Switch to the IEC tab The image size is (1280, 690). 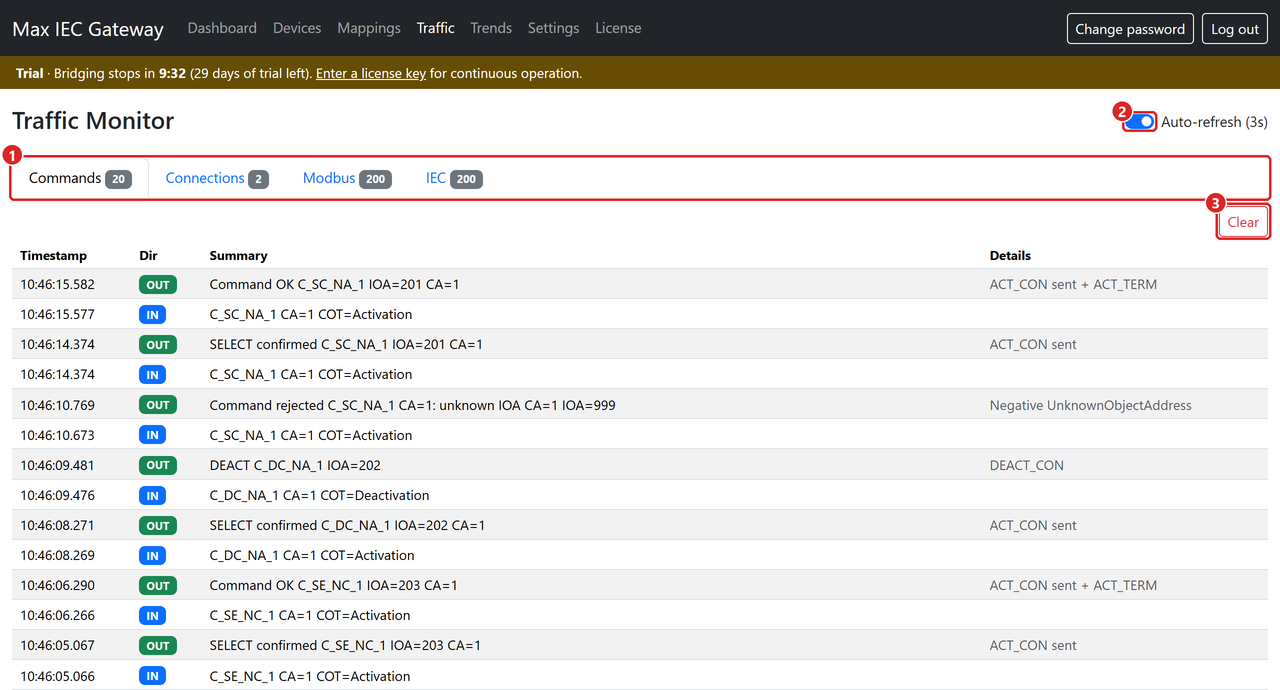point(454,179)
